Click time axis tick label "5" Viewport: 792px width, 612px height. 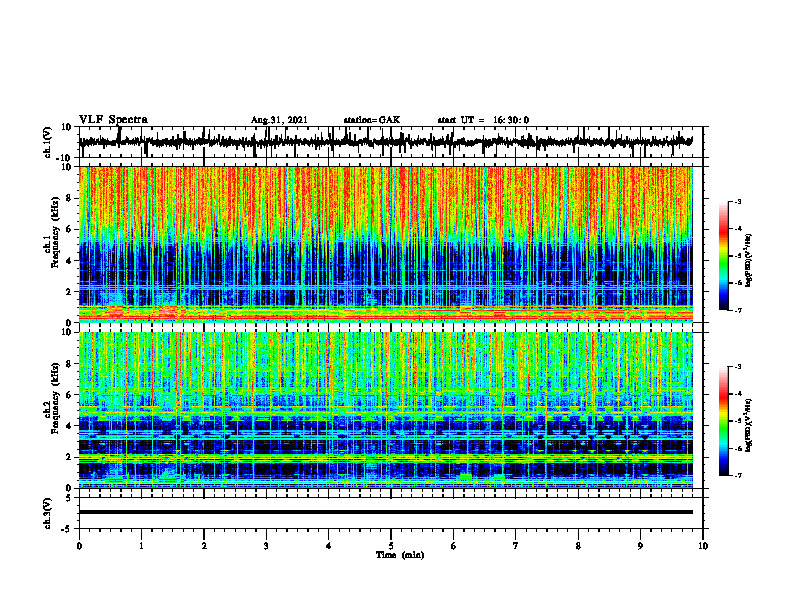coord(391,546)
